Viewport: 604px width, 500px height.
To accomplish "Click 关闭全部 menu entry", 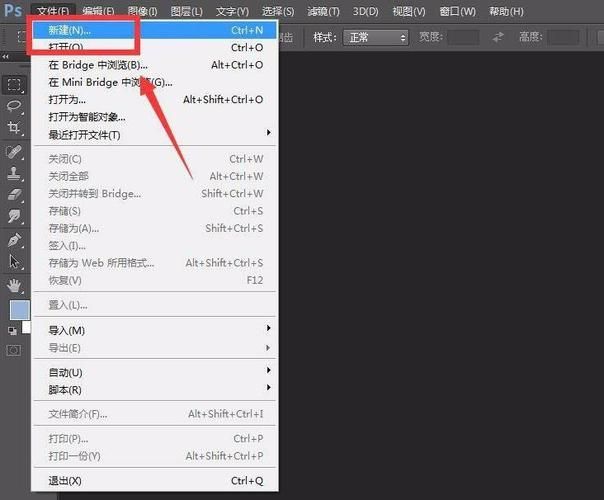I will click(155, 176).
